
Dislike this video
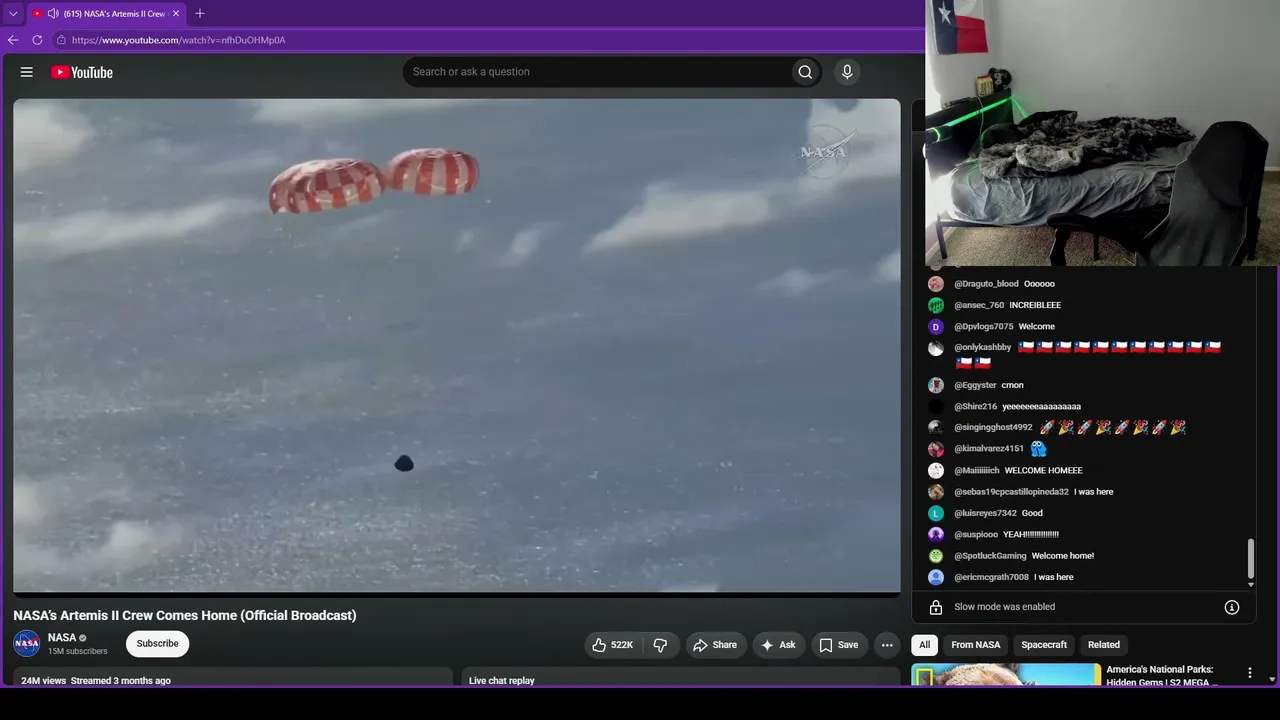pyautogui.click(x=660, y=645)
